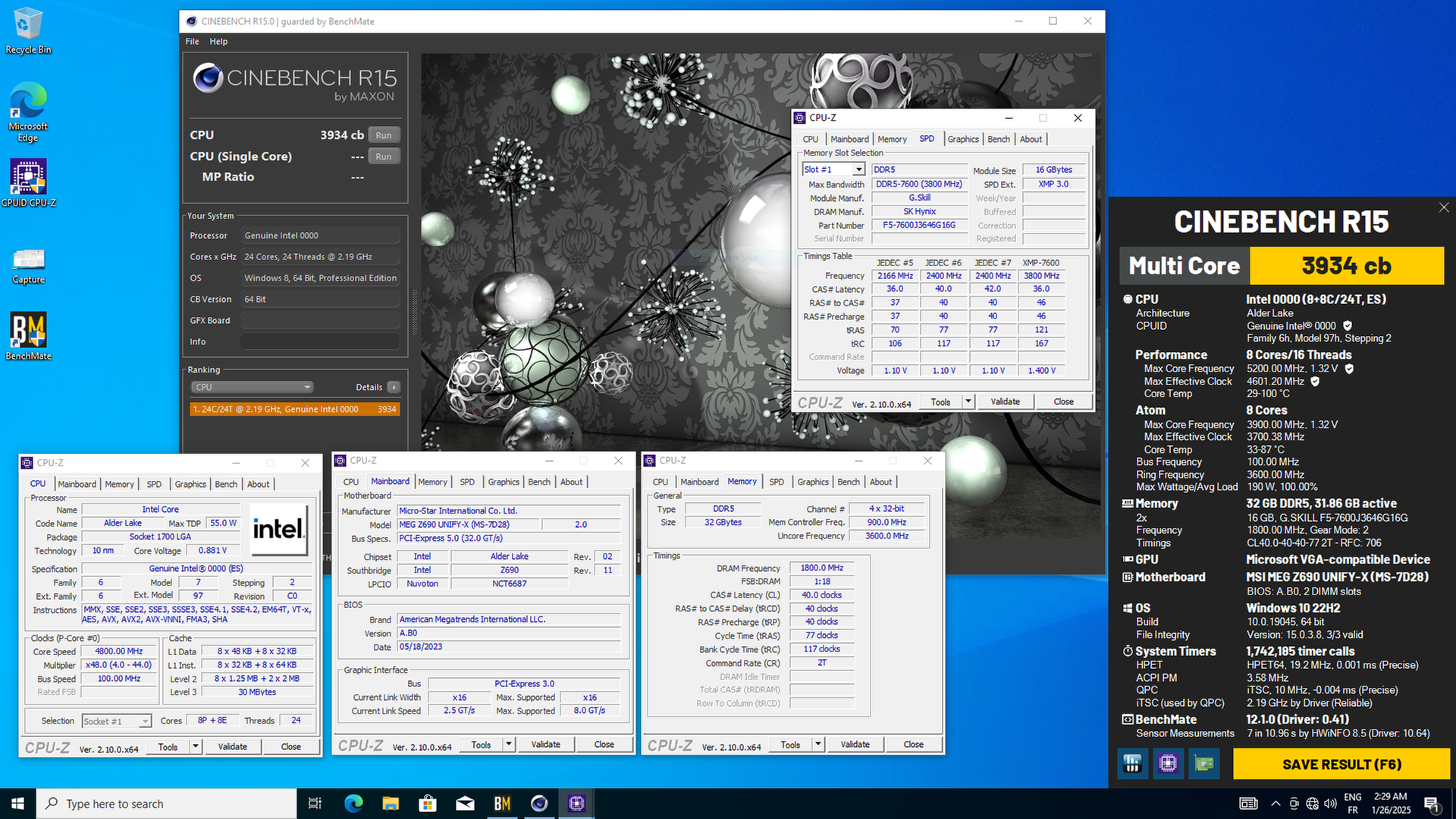Click the Details arrow in Cinebench Ranking
This screenshot has width=1456, height=819.
tap(394, 387)
